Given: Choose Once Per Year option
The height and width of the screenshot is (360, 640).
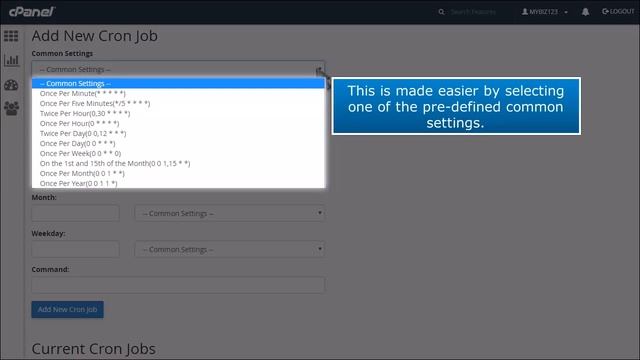Looking at the screenshot, I should pos(178,183).
